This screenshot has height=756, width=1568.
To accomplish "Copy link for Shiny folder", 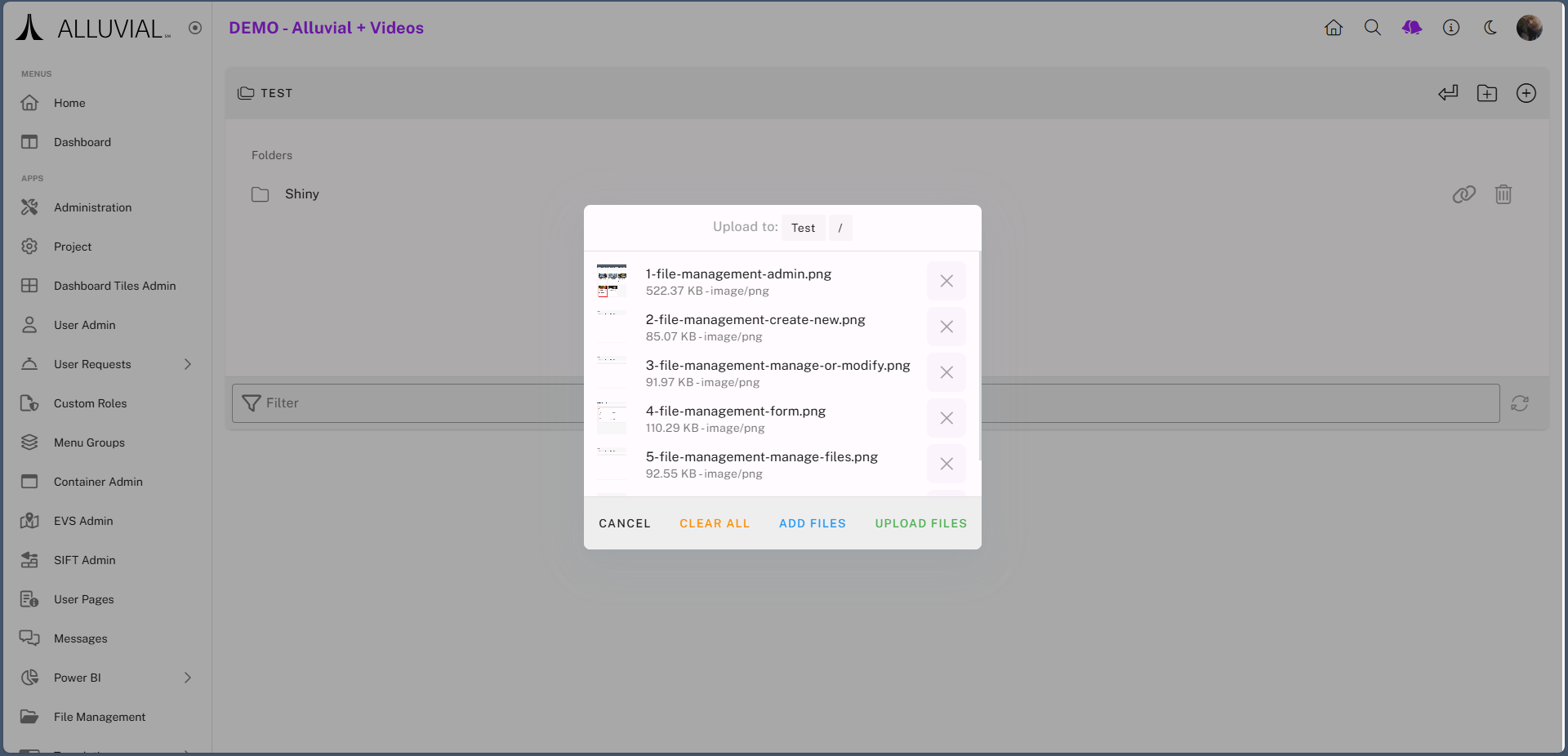I will click(1464, 194).
